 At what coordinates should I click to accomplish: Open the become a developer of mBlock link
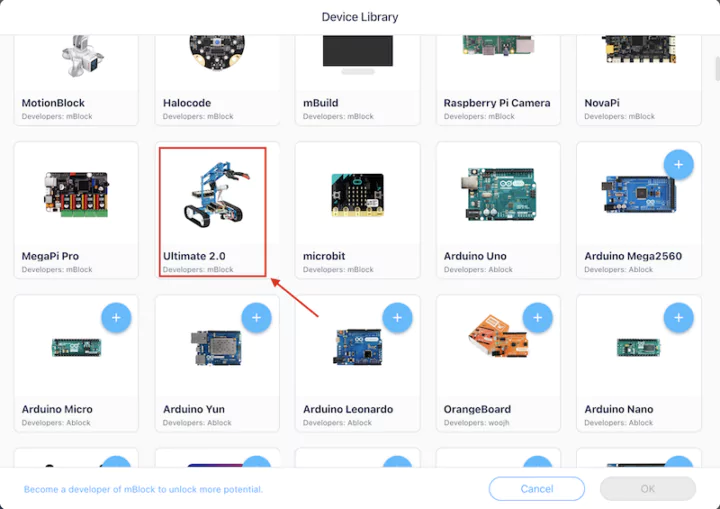tap(143, 489)
